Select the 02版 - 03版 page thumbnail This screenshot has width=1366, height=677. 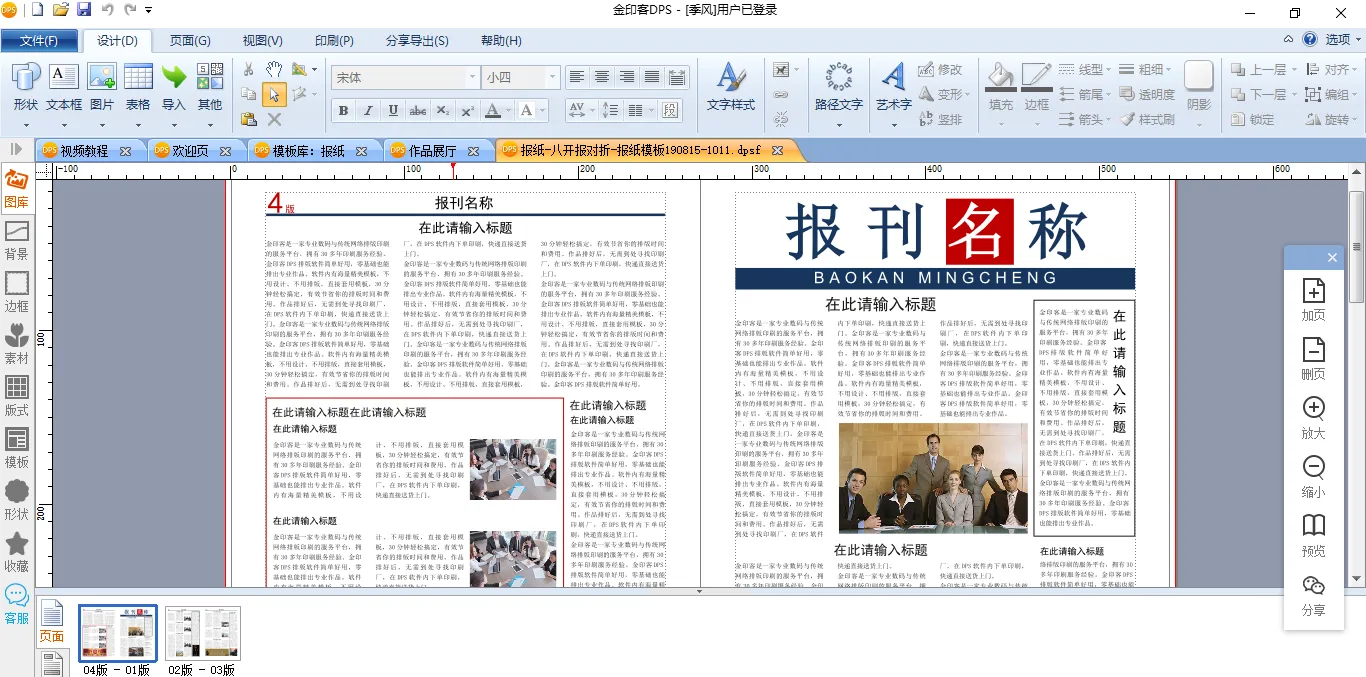click(203, 633)
